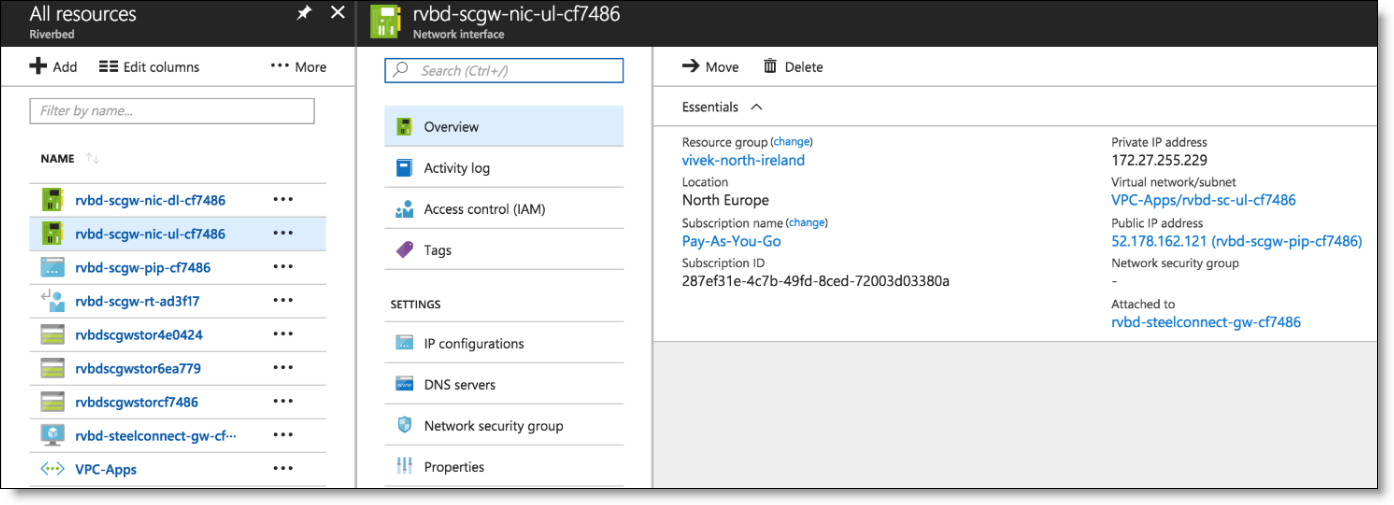Open ellipsis menu for rvbdscgwstor4e0424
This screenshot has width=1394, height=505.
tap(283, 335)
